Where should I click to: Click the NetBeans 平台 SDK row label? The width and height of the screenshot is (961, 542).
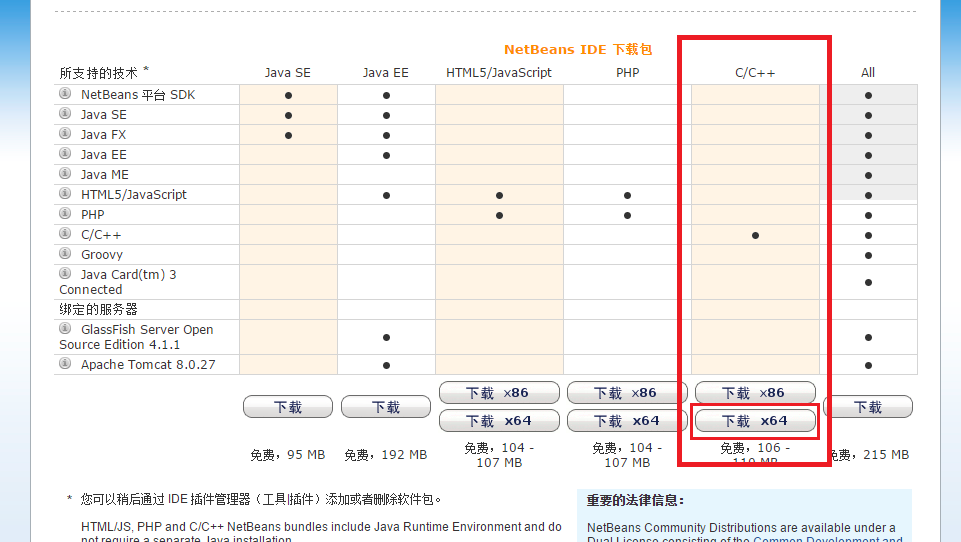(x=138, y=95)
